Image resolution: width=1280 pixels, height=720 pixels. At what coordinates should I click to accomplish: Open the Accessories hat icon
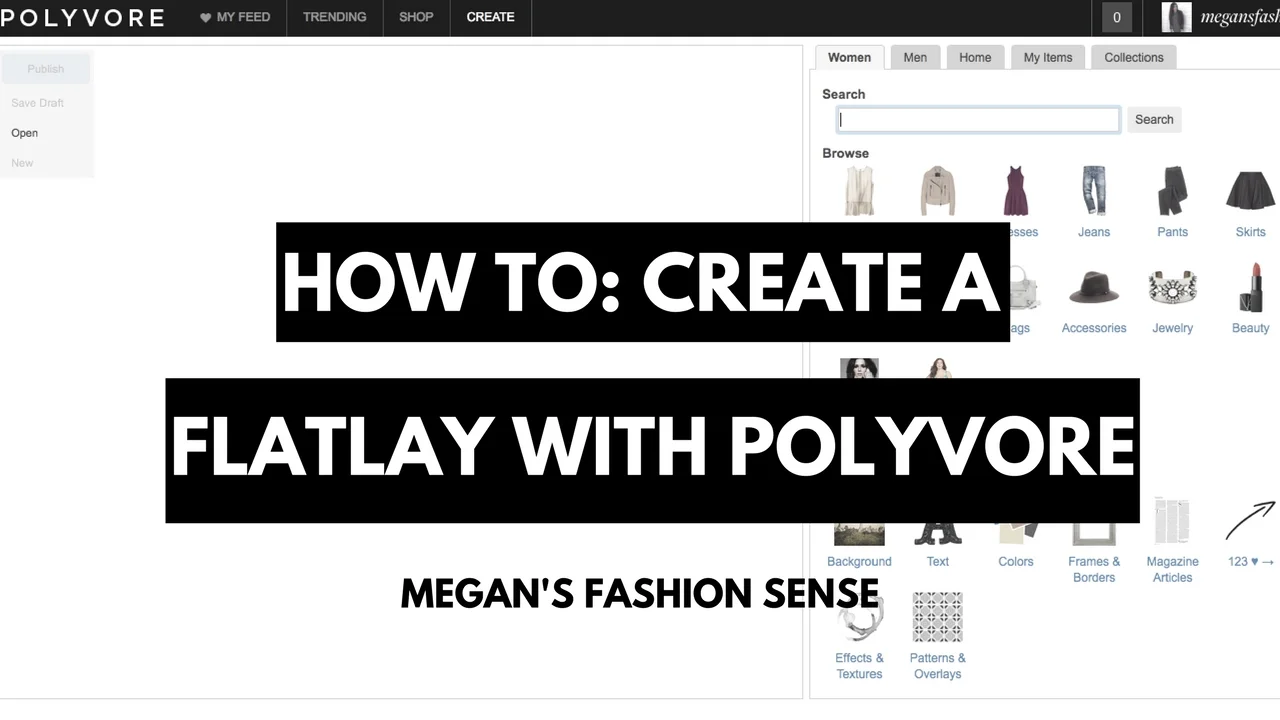(x=1094, y=288)
